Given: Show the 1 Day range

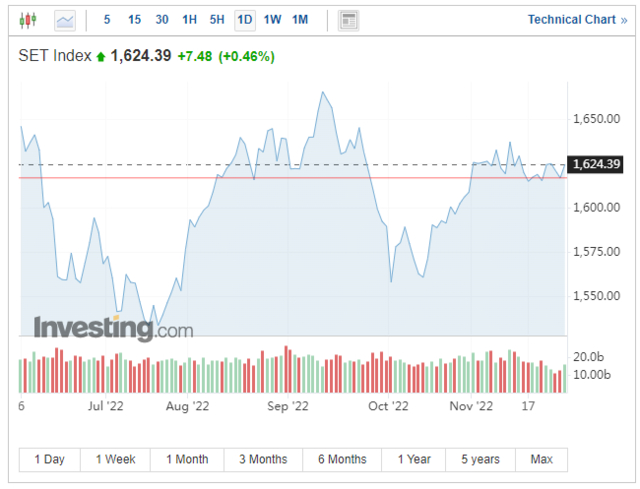Looking at the screenshot, I should click(50, 459).
